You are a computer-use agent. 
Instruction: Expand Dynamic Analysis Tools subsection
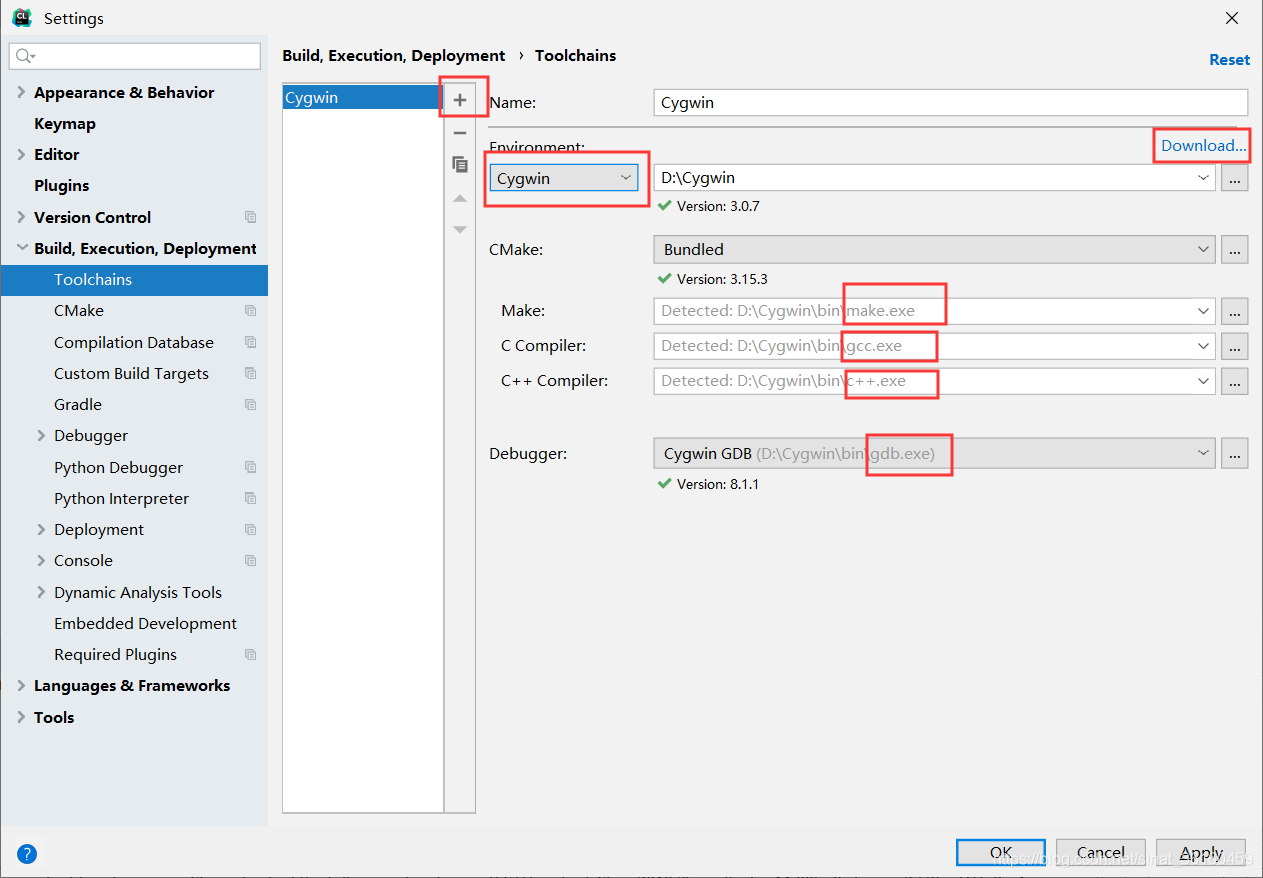click(x=41, y=592)
